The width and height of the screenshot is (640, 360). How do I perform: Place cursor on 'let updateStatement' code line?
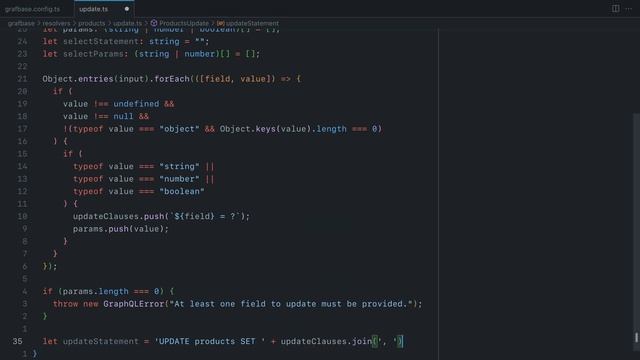click(x=222, y=341)
